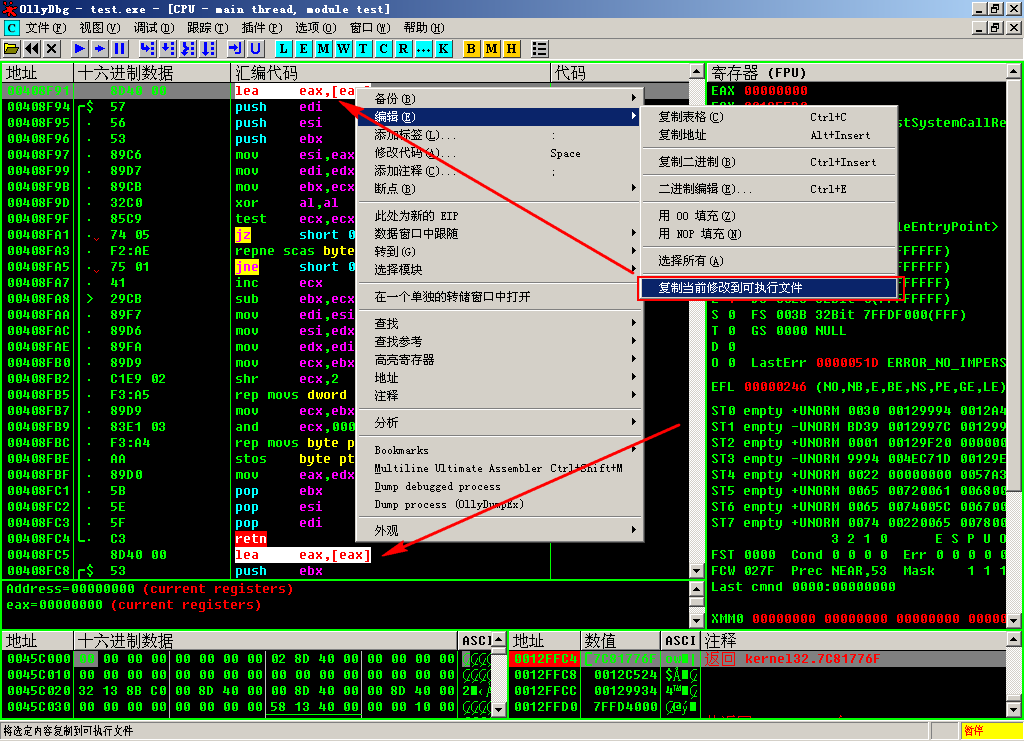Expand the 数据窗口中跟随 submenu
This screenshot has width=1024, height=742.
click(x=500, y=234)
